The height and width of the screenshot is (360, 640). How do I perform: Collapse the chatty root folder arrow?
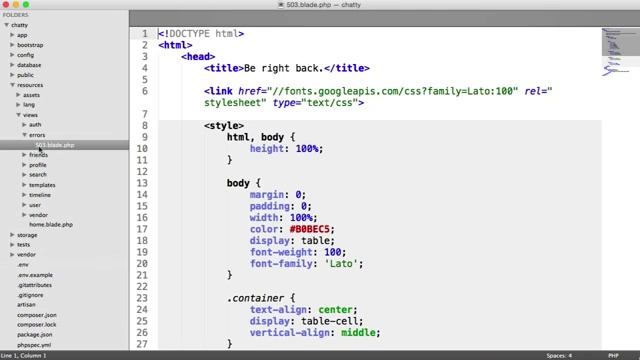(7, 25)
